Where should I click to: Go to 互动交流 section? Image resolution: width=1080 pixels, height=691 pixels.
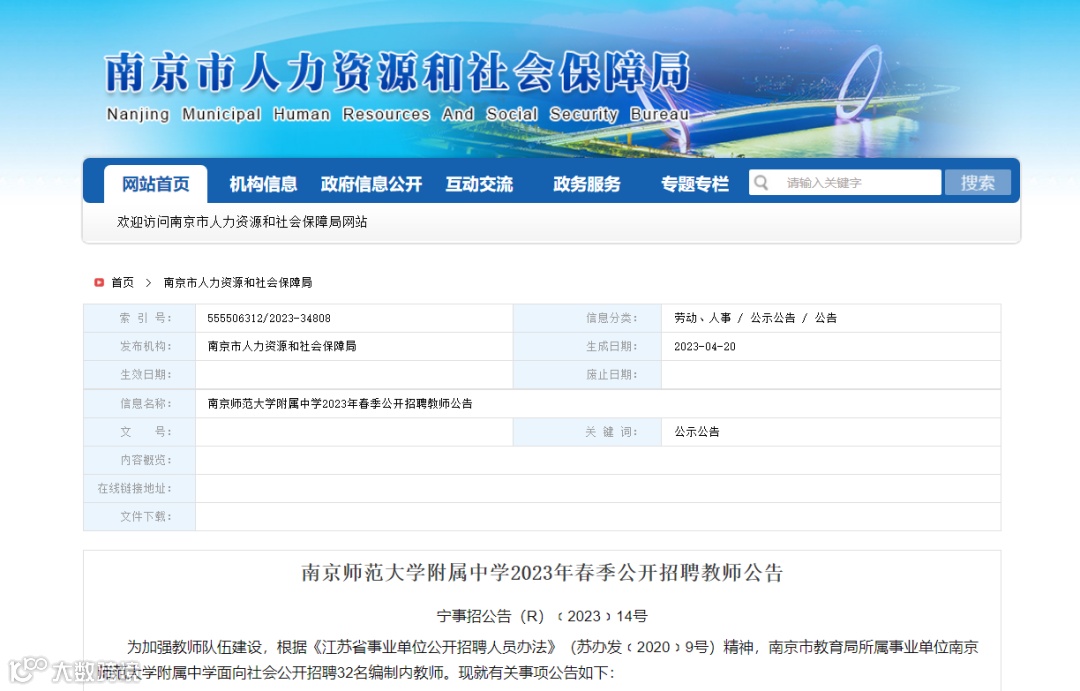coord(479,184)
